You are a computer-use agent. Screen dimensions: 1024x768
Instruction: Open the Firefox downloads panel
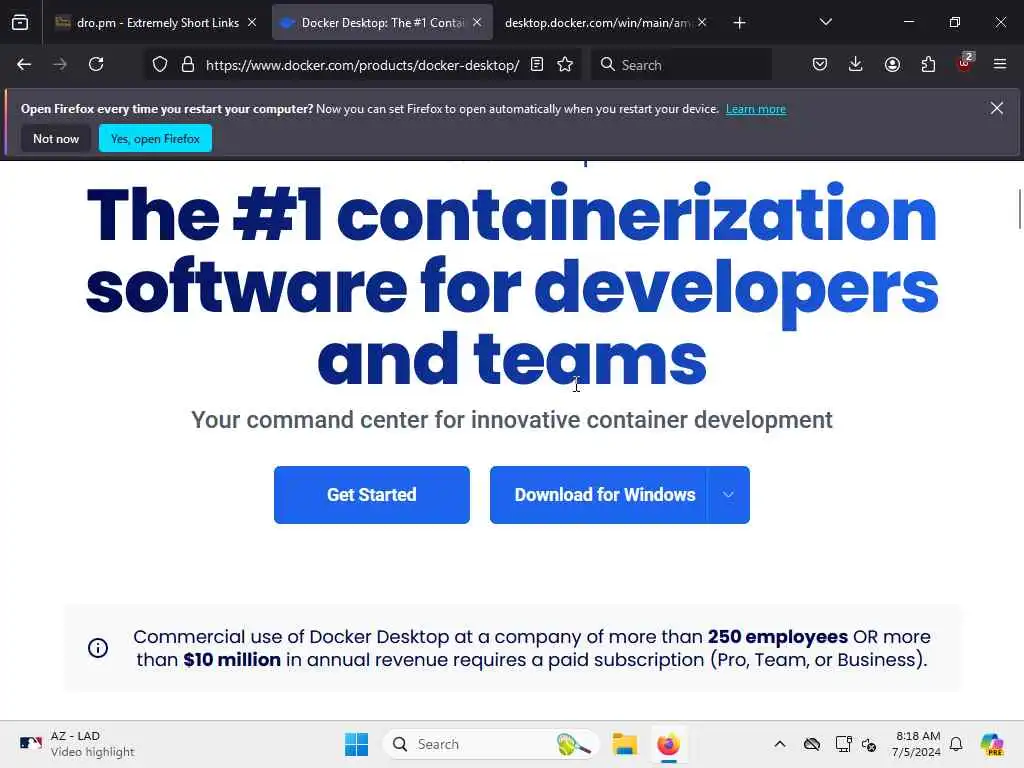coord(856,65)
